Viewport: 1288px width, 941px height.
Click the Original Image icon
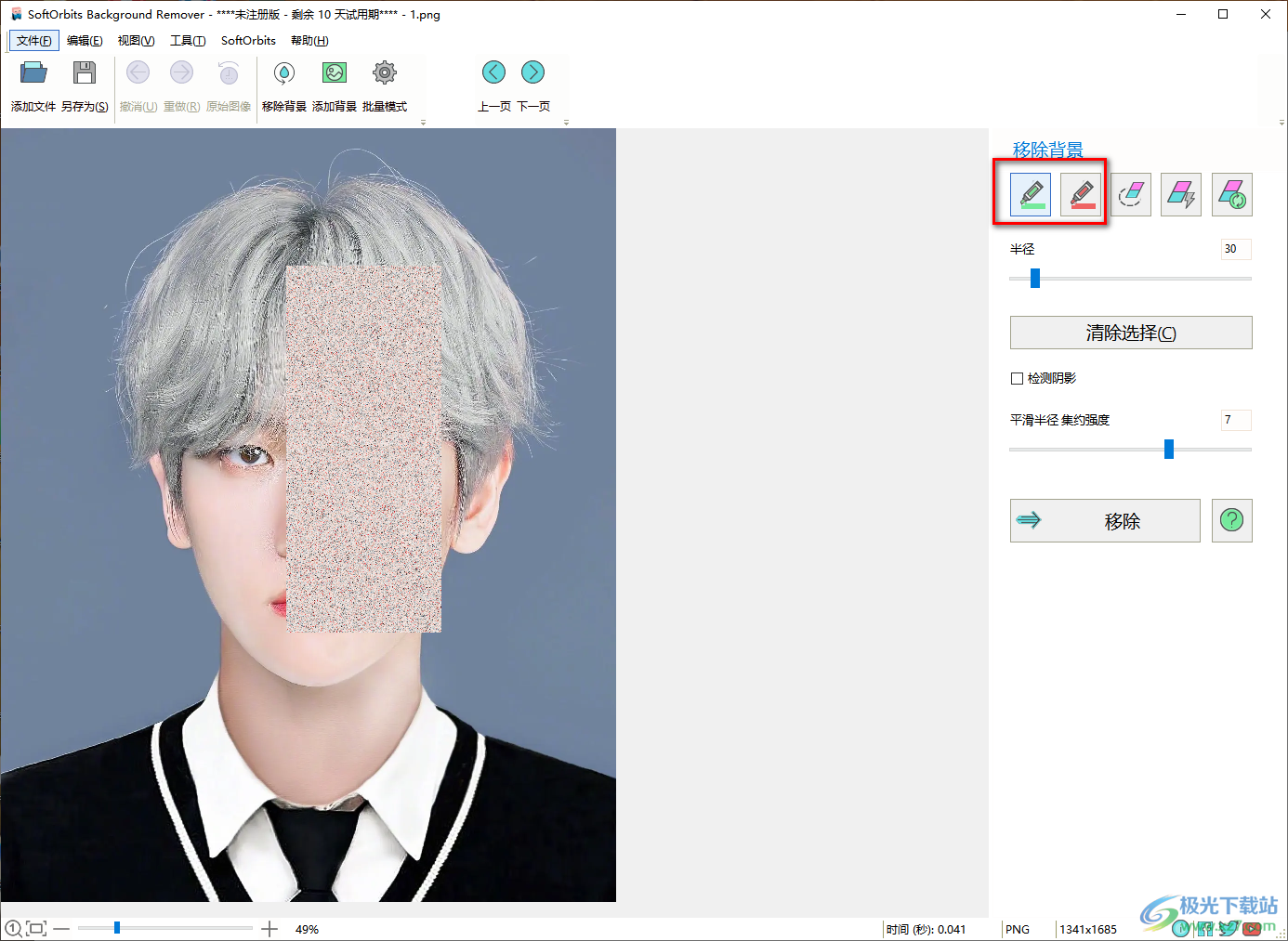(228, 72)
